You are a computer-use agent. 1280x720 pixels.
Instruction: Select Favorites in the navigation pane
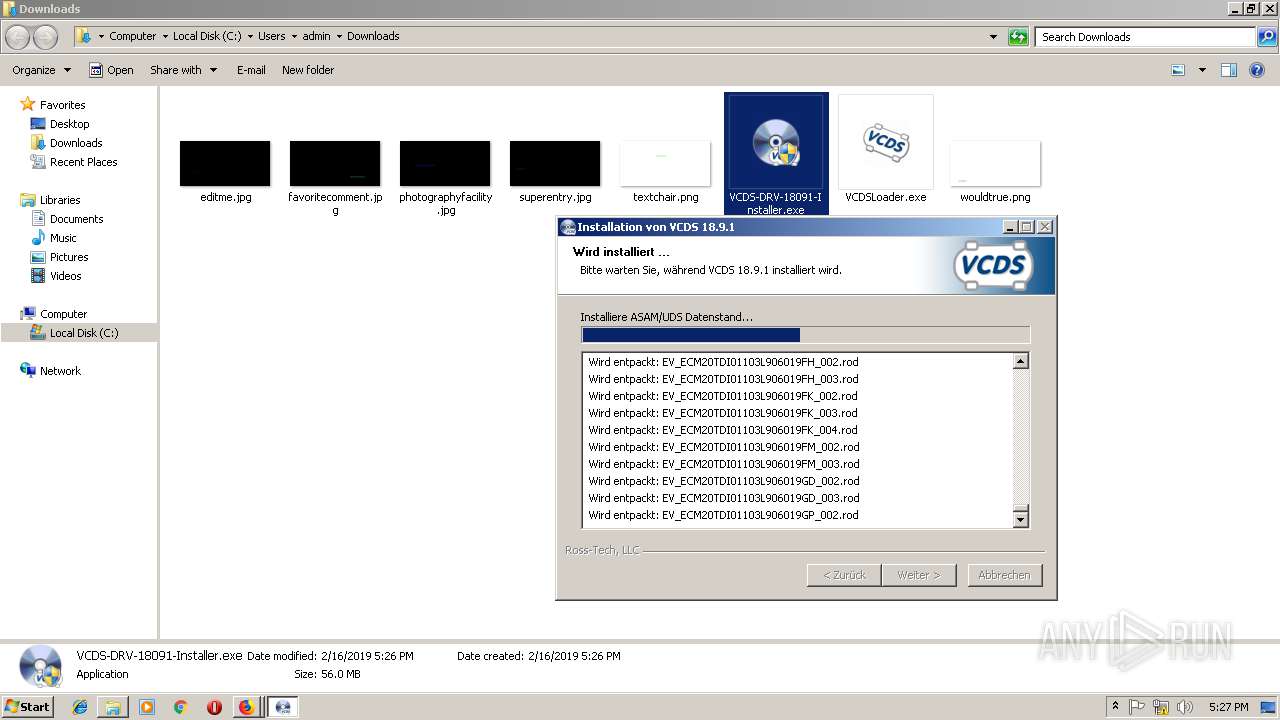pyautogui.click(x=62, y=105)
